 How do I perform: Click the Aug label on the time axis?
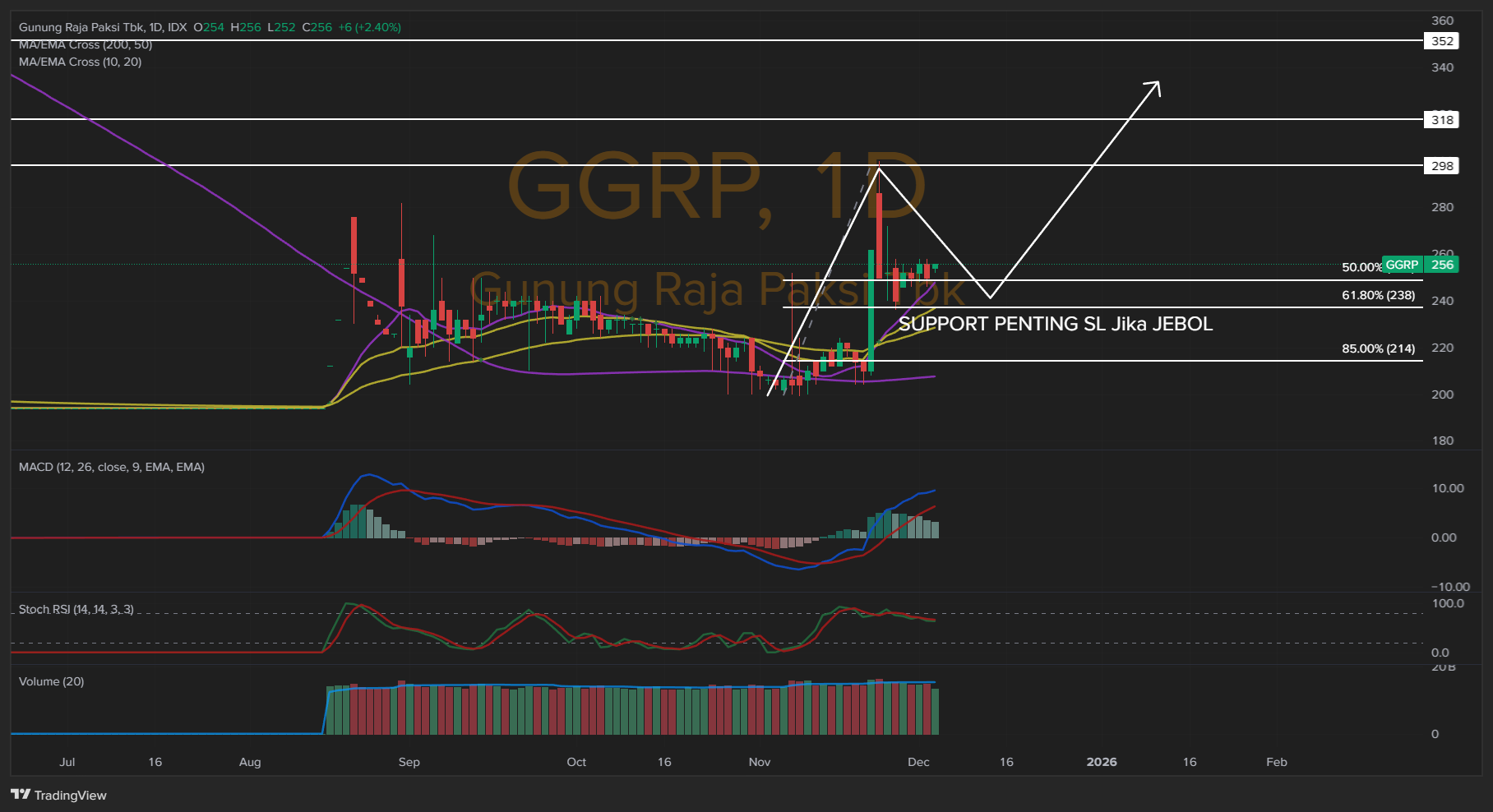(250, 762)
